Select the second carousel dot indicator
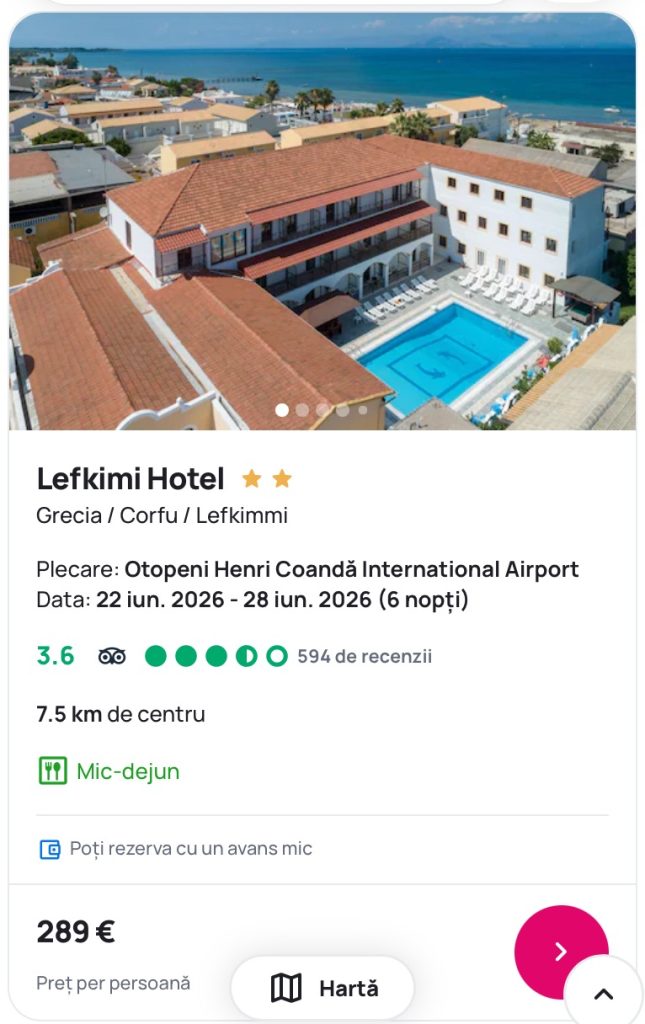The image size is (645, 1024). [302, 410]
